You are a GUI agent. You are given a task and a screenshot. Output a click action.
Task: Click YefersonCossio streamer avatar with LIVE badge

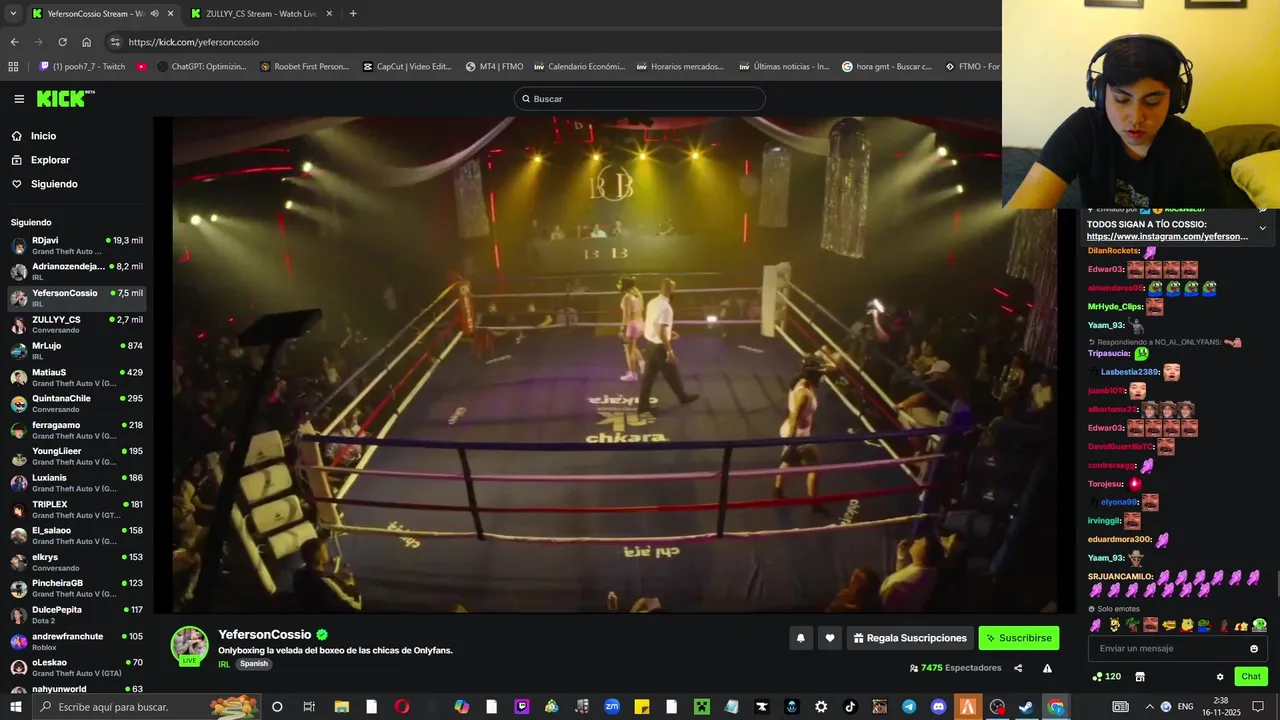[x=189, y=646]
